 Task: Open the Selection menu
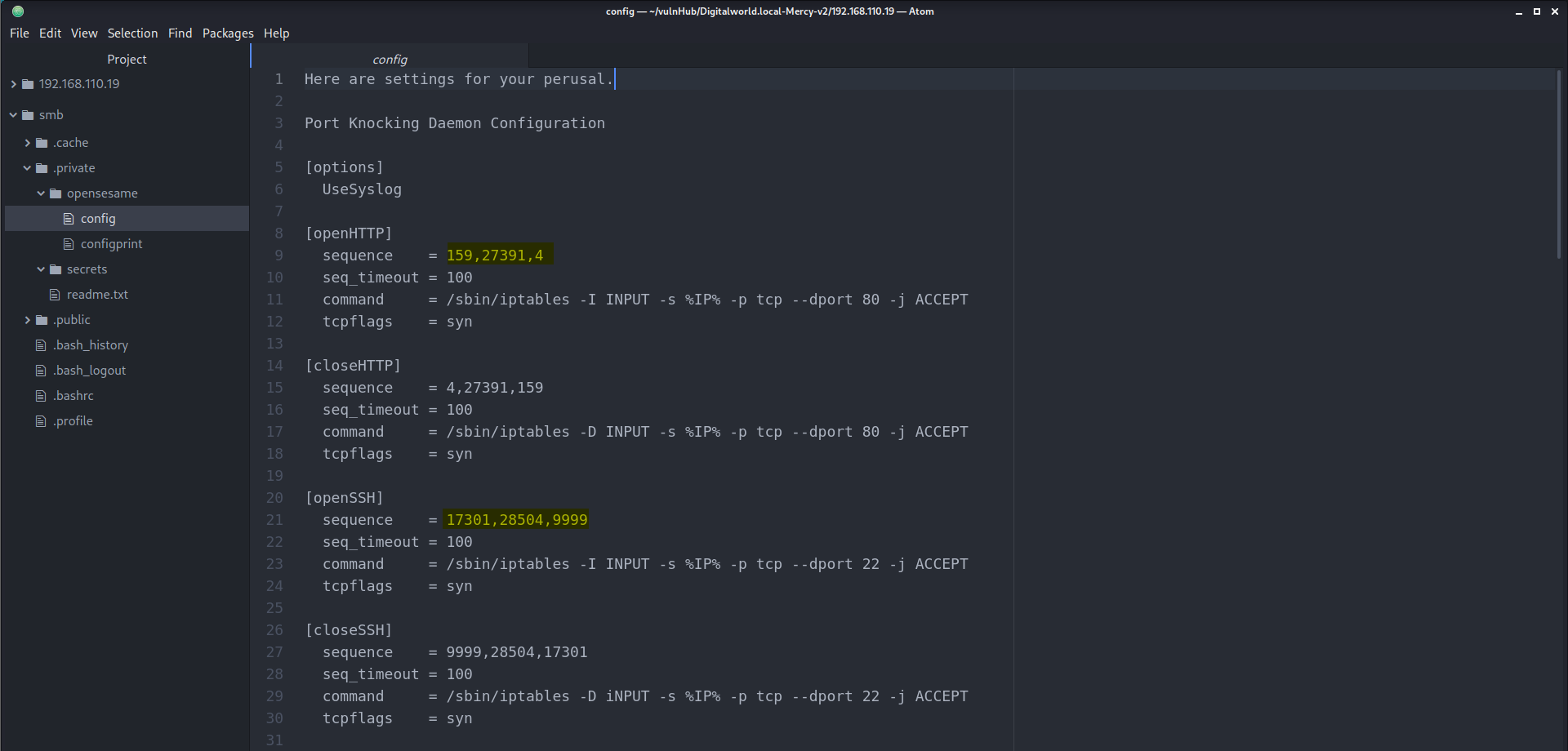(132, 33)
